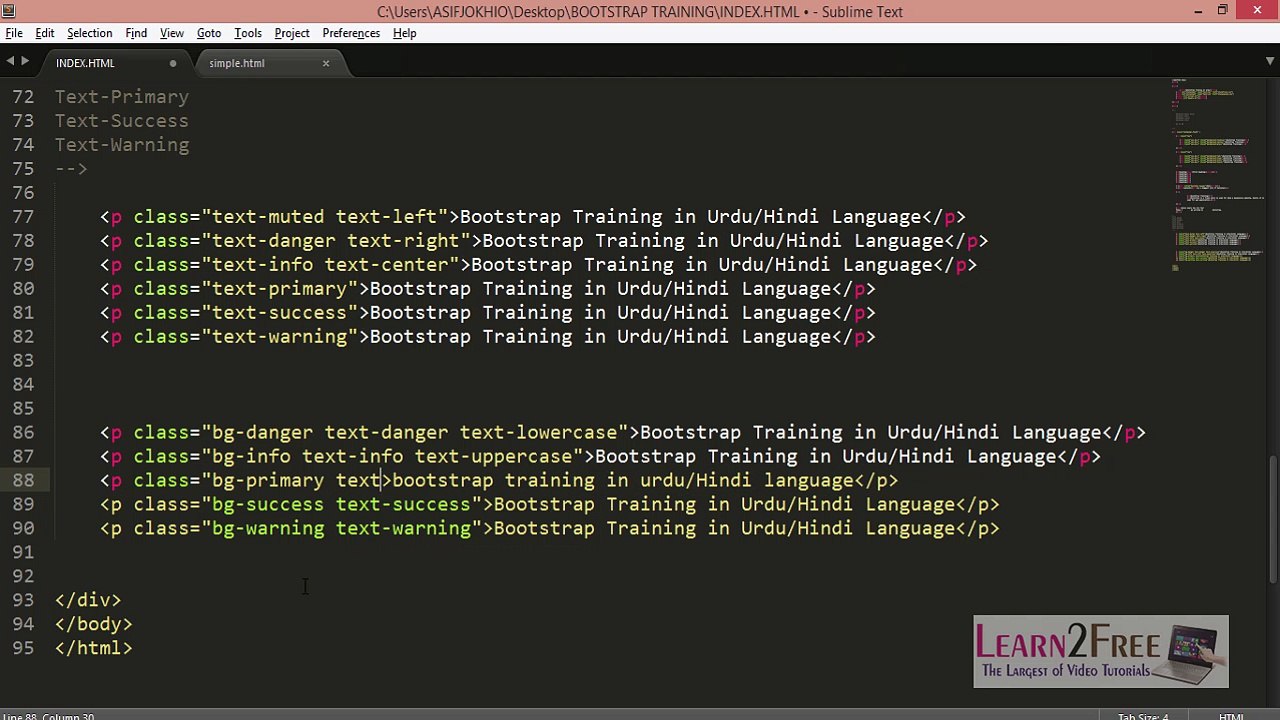Click the text-success class on line 81
1280x720 pixels.
pos(279,312)
